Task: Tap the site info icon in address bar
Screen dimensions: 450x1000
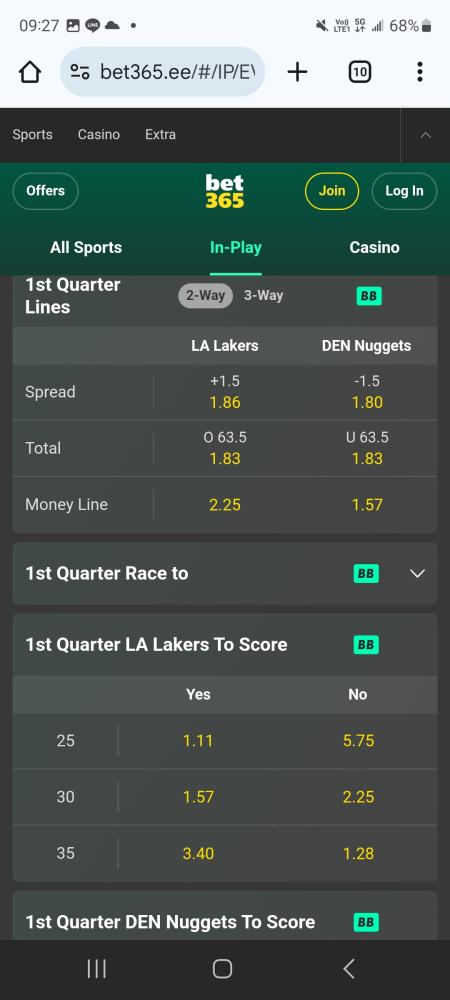Action: coord(80,72)
